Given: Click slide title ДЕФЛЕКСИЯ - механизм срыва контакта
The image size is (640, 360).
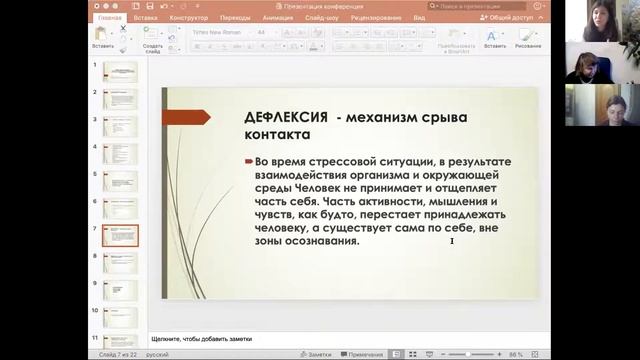Looking at the screenshot, I should pos(356,126).
